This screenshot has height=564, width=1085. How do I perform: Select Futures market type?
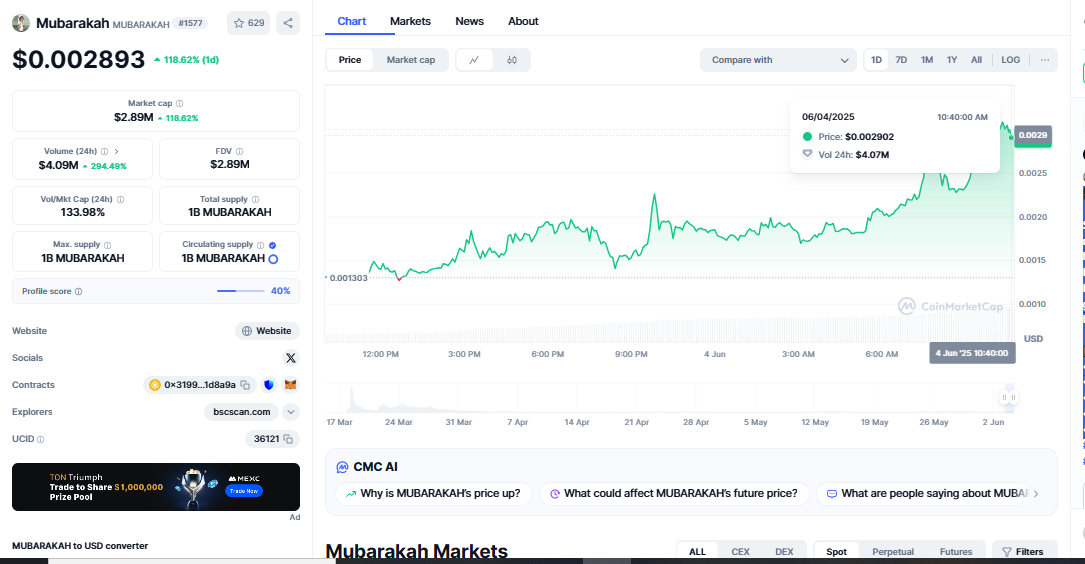[956, 552]
